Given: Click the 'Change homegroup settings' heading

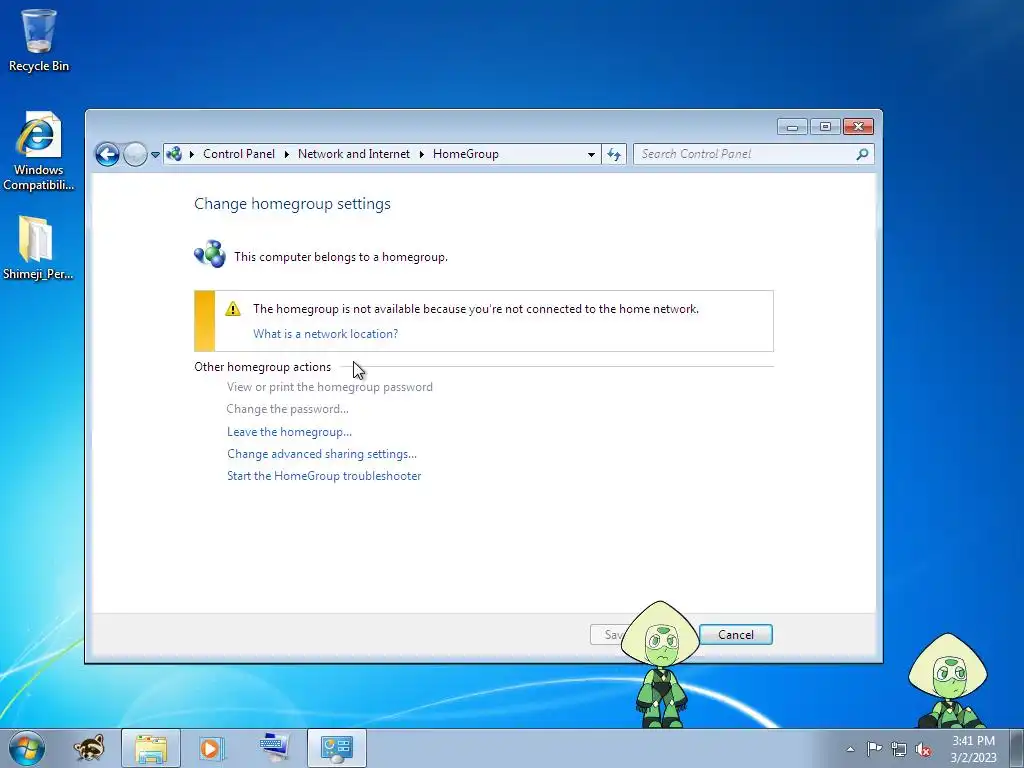Looking at the screenshot, I should pos(293,204).
